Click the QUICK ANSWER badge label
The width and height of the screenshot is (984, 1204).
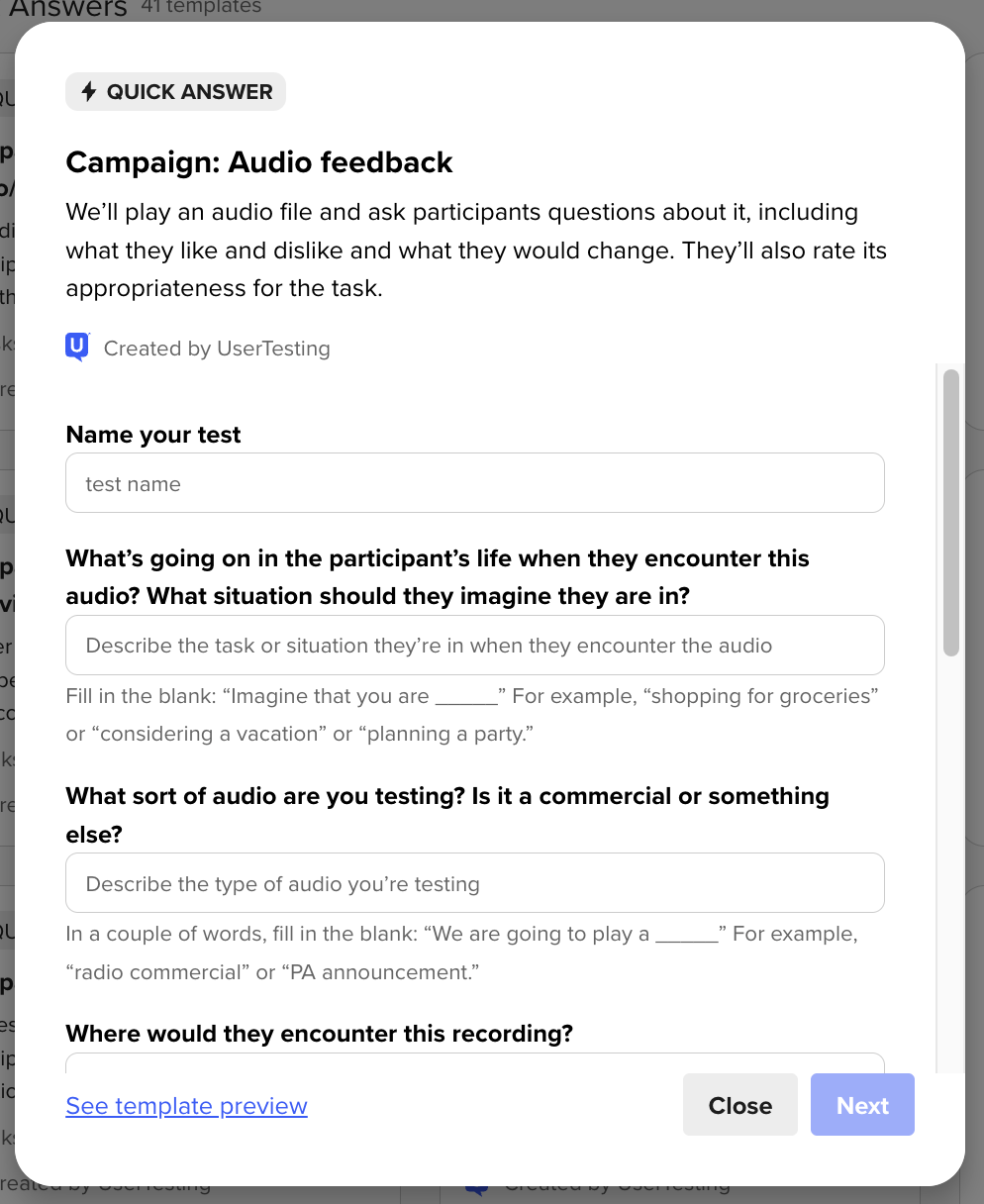tap(189, 92)
